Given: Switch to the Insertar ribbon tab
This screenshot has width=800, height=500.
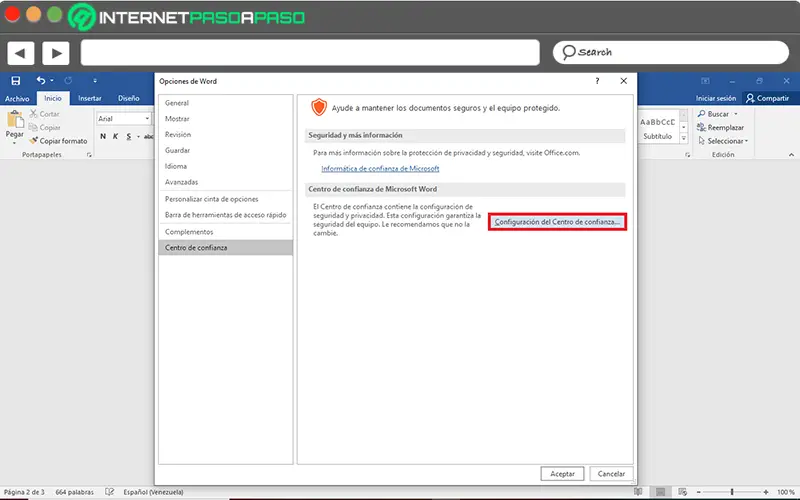Looking at the screenshot, I should click(90, 98).
